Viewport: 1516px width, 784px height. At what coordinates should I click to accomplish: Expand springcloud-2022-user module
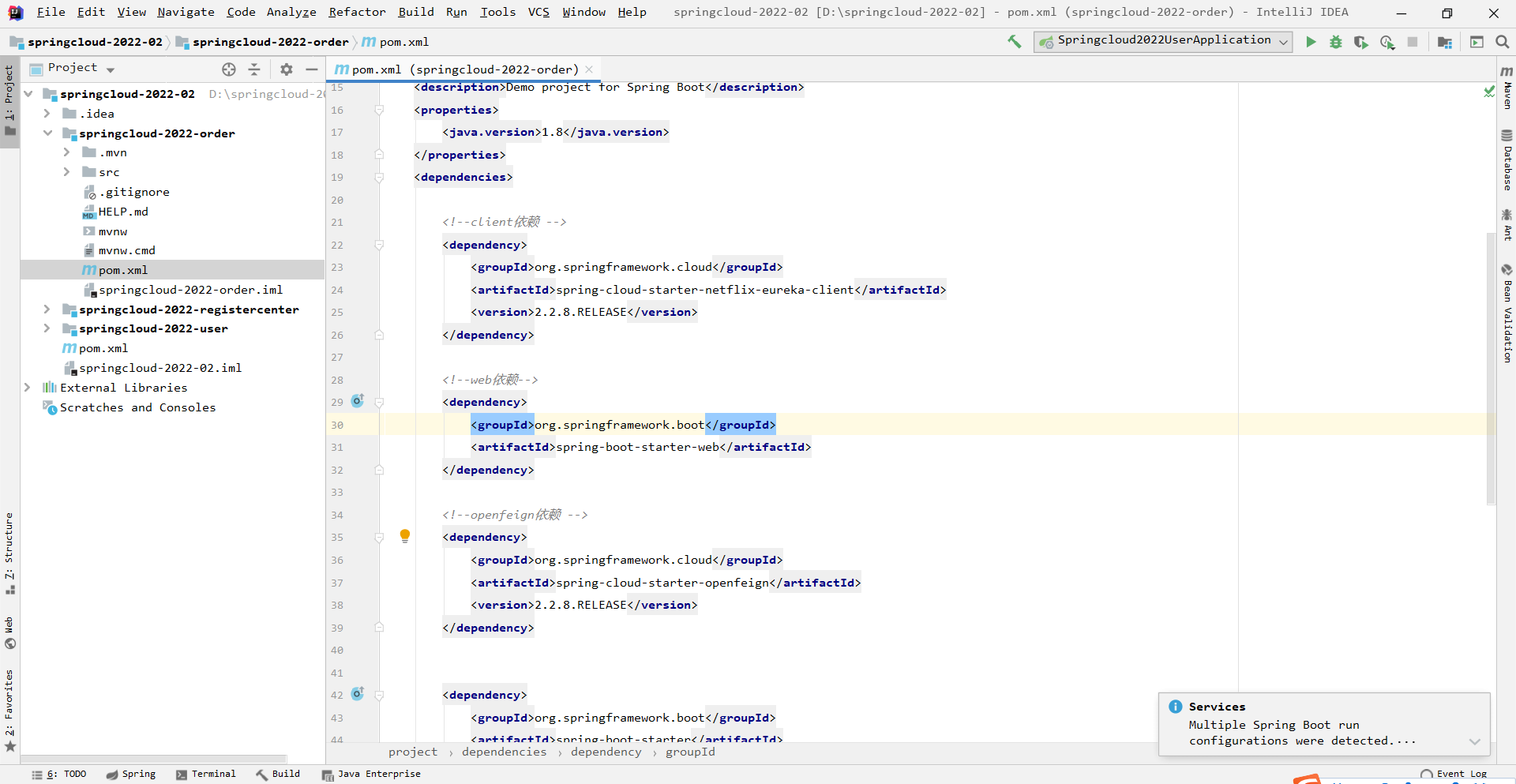47,328
